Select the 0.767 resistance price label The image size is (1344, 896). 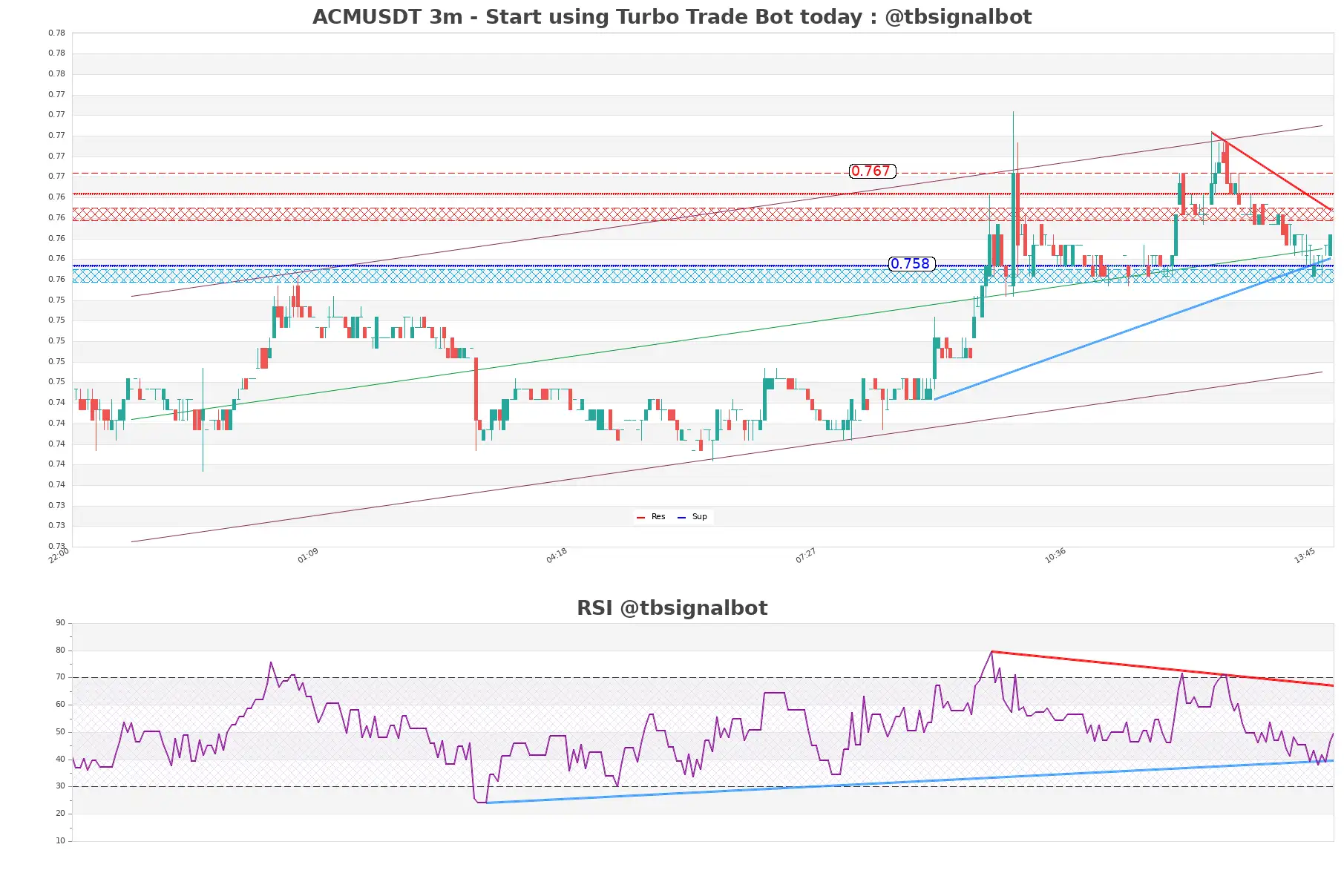coord(872,171)
